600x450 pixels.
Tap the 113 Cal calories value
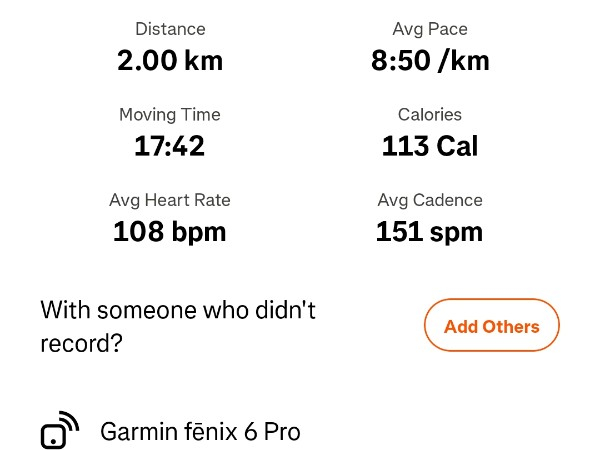pos(430,147)
